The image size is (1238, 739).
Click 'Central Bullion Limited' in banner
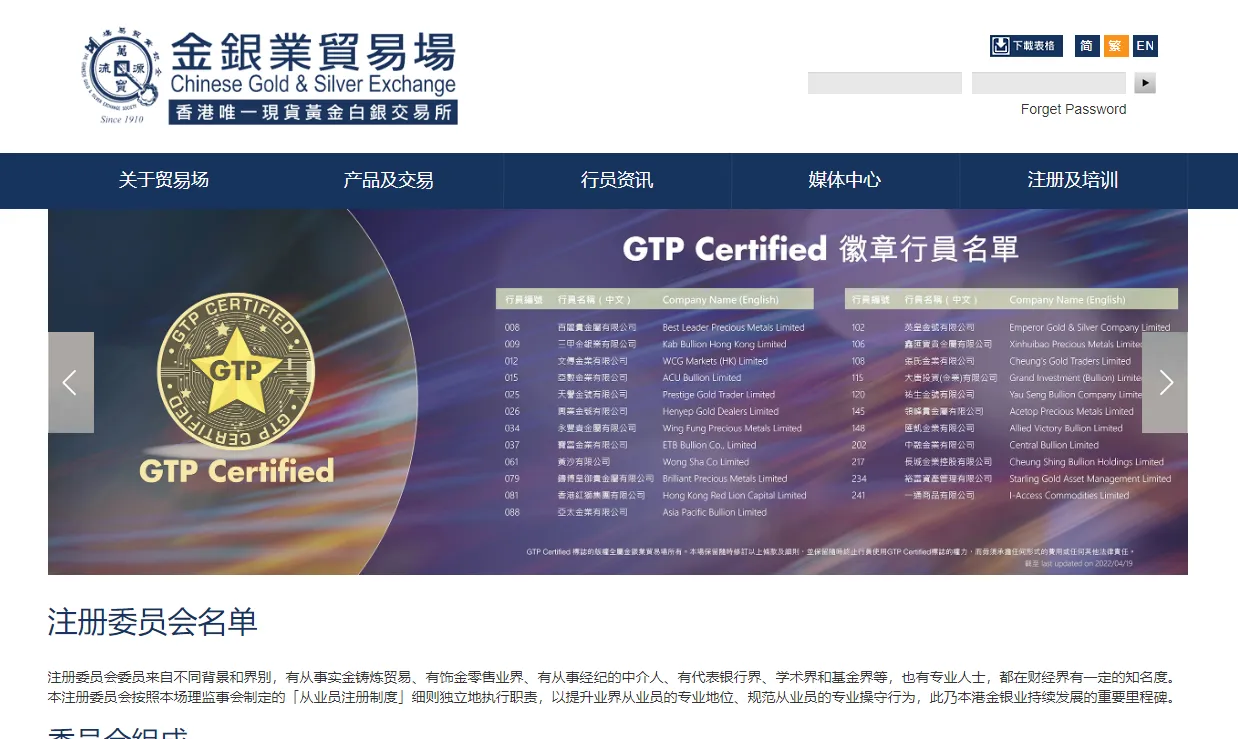click(x=1054, y=445)
